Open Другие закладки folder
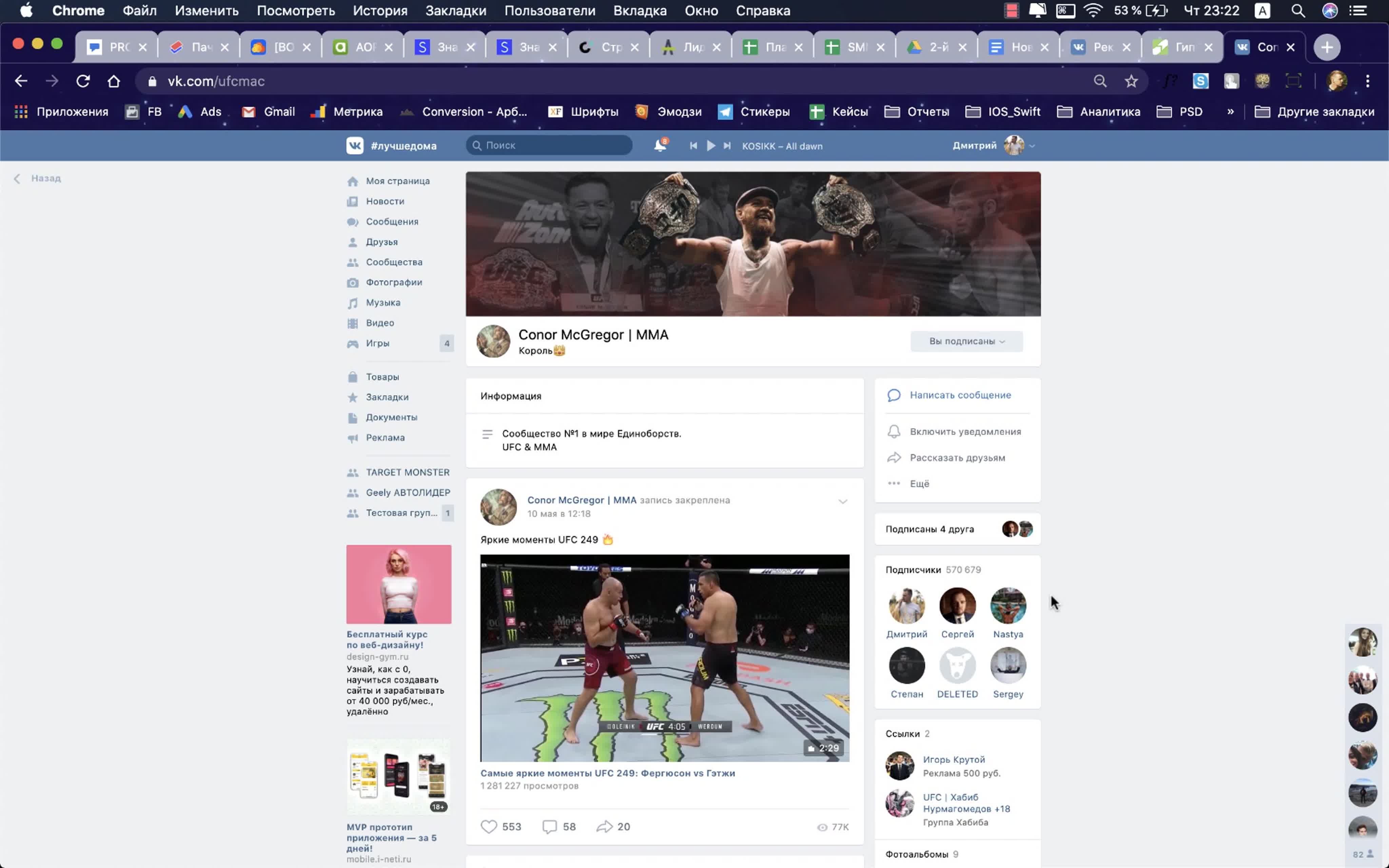1389x868 pixels. click(x=1314, y=112)
